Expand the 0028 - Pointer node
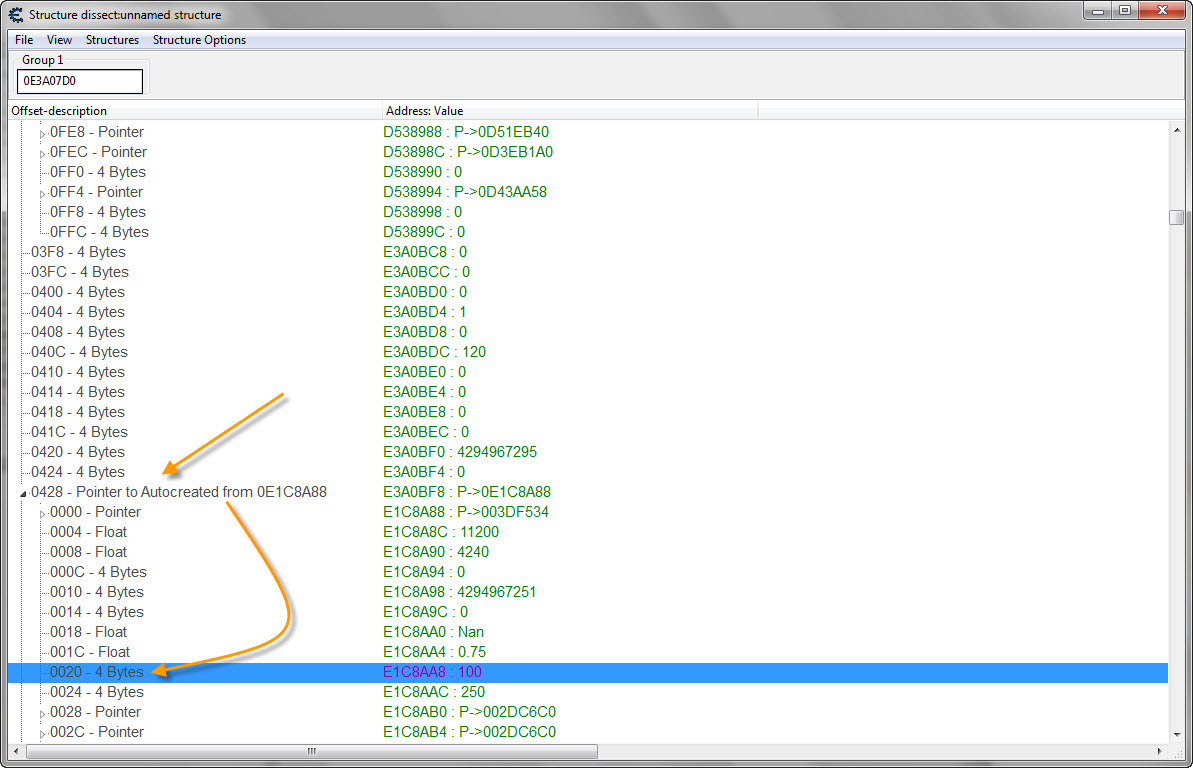The image size is (1193, 768). coord(43,713)
